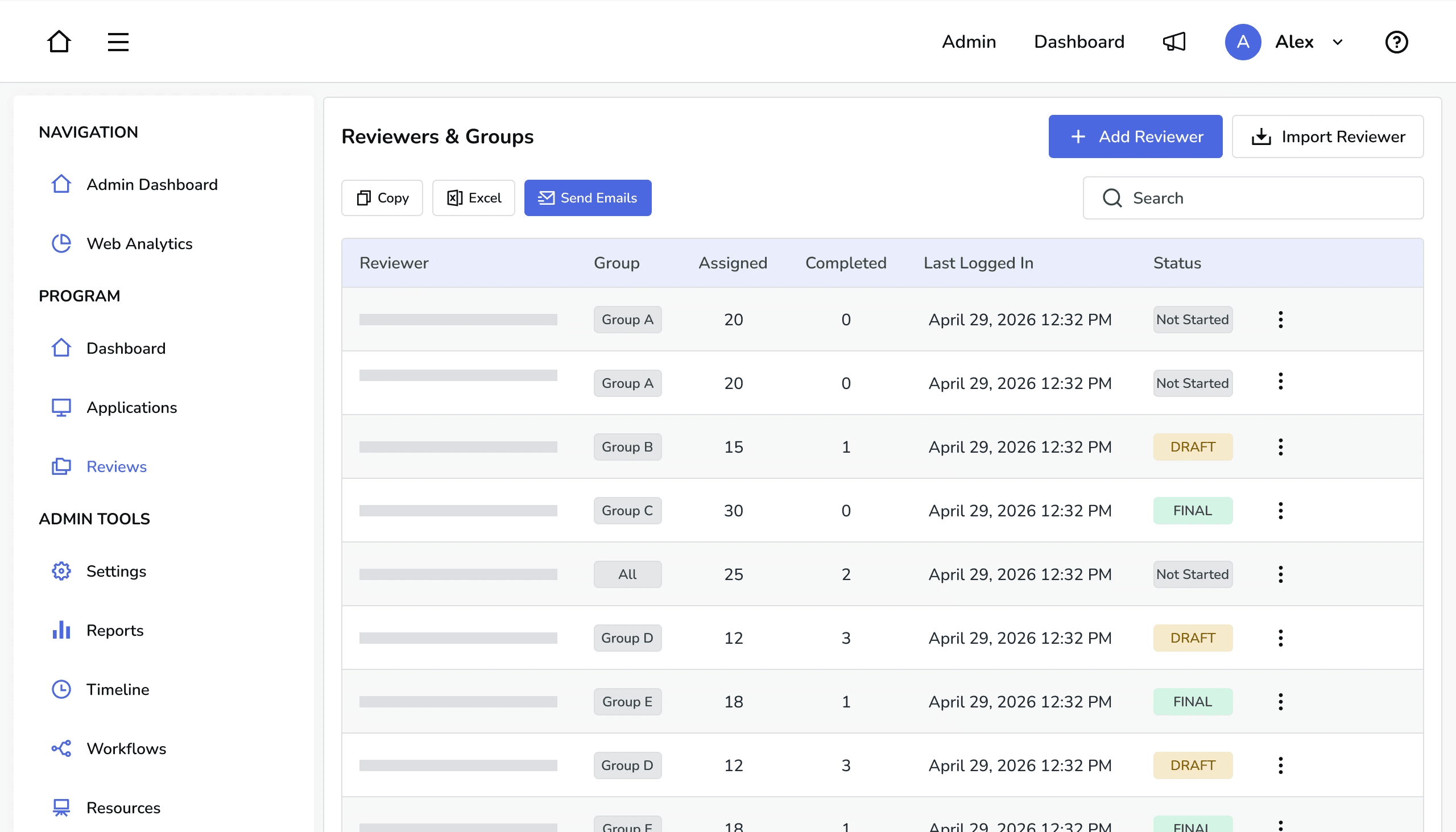Click the Group E tag with 18 assigned

[x=627, y=702]
